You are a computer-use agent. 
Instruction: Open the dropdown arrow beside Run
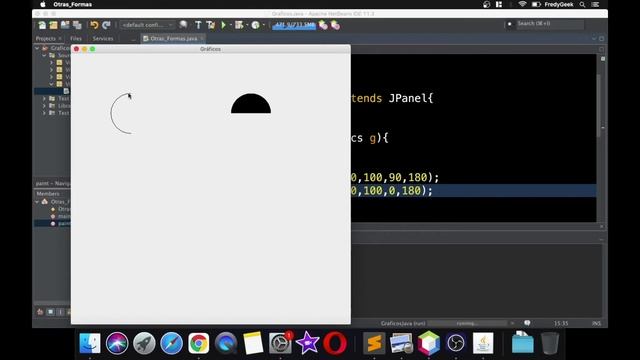[231, 25]
